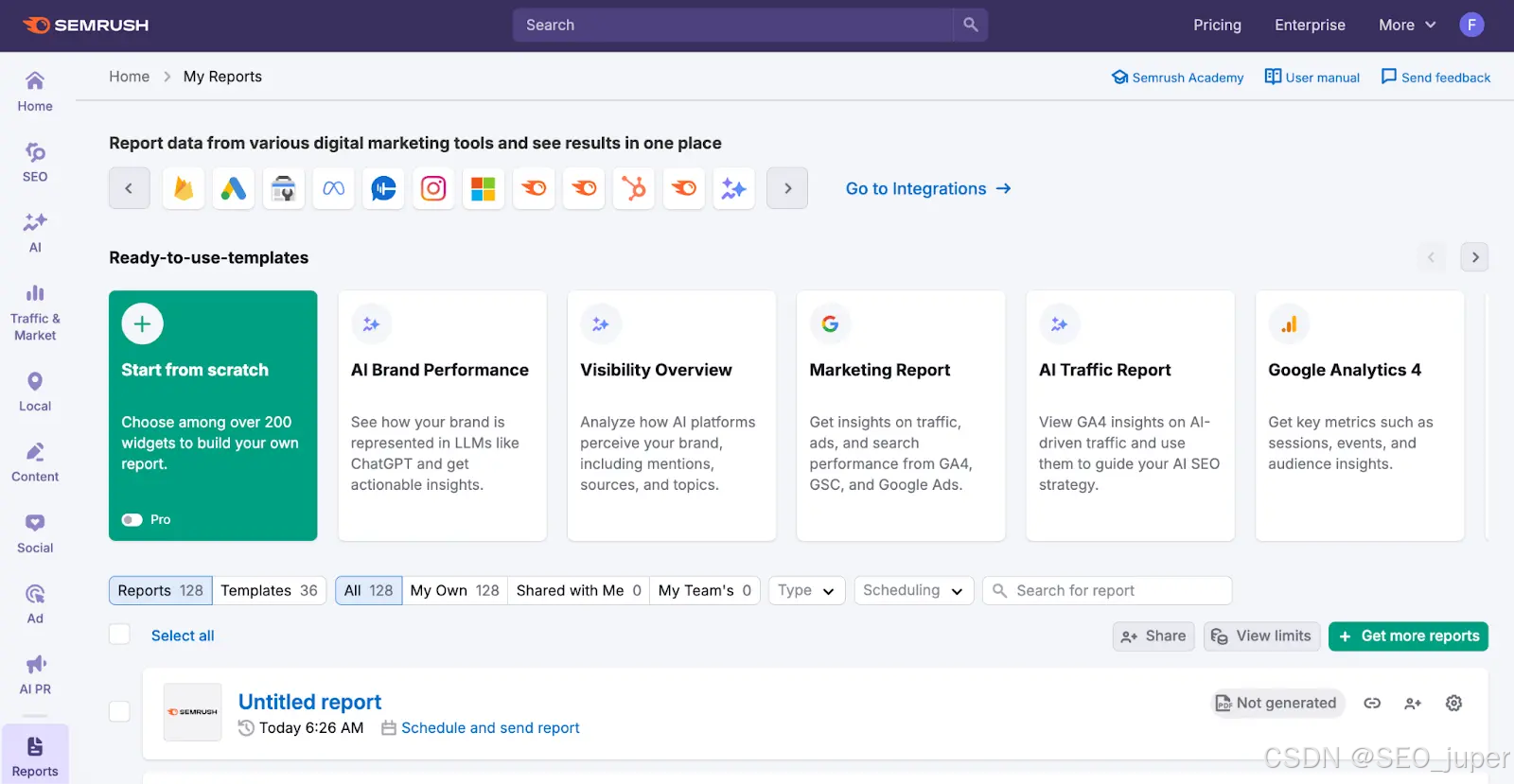Screen dimensions: 1514x784
Task: Open the Local section in sidebar
Action: click(35, 392)
